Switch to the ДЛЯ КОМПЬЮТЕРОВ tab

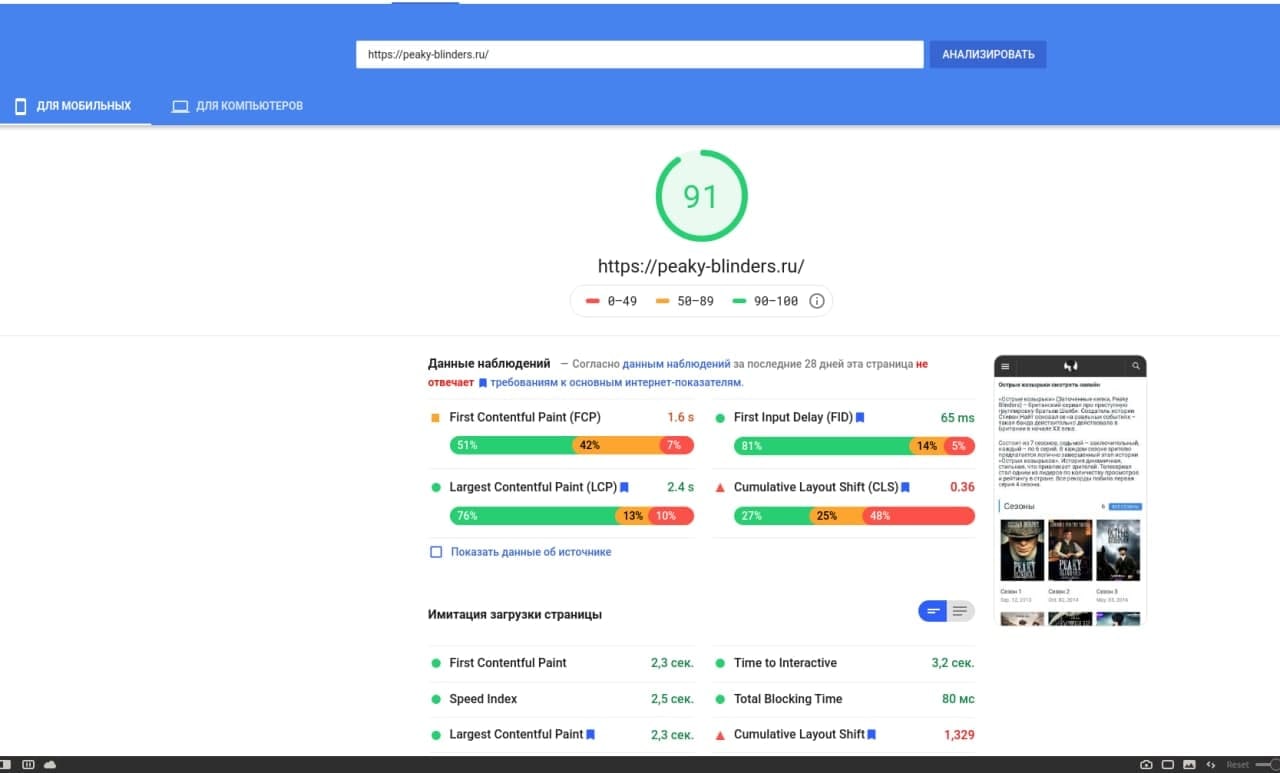[x=237, y=106]
